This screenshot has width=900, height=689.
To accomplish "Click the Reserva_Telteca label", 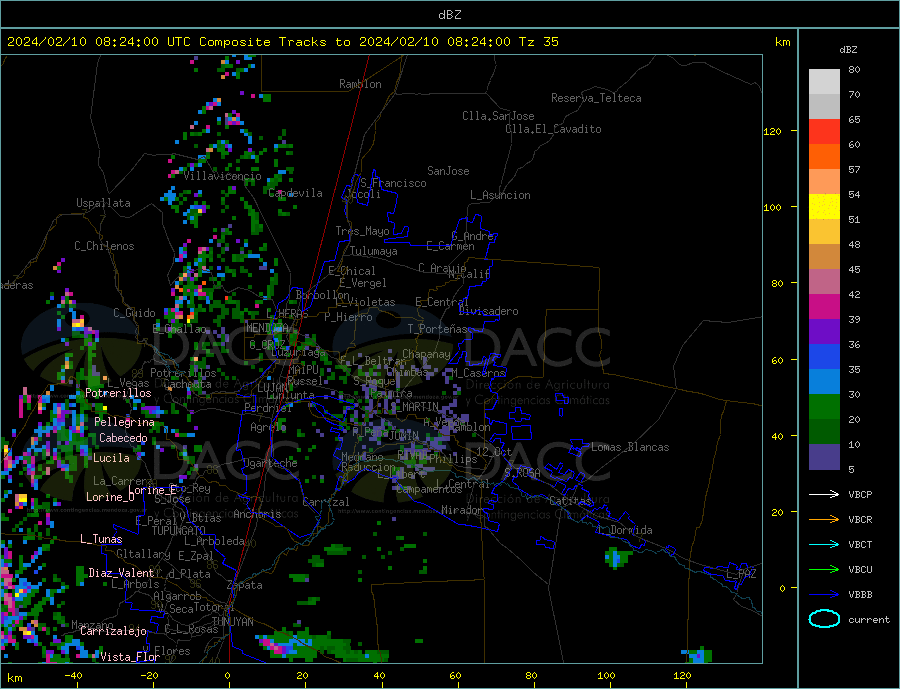I will tap(596, 98).
